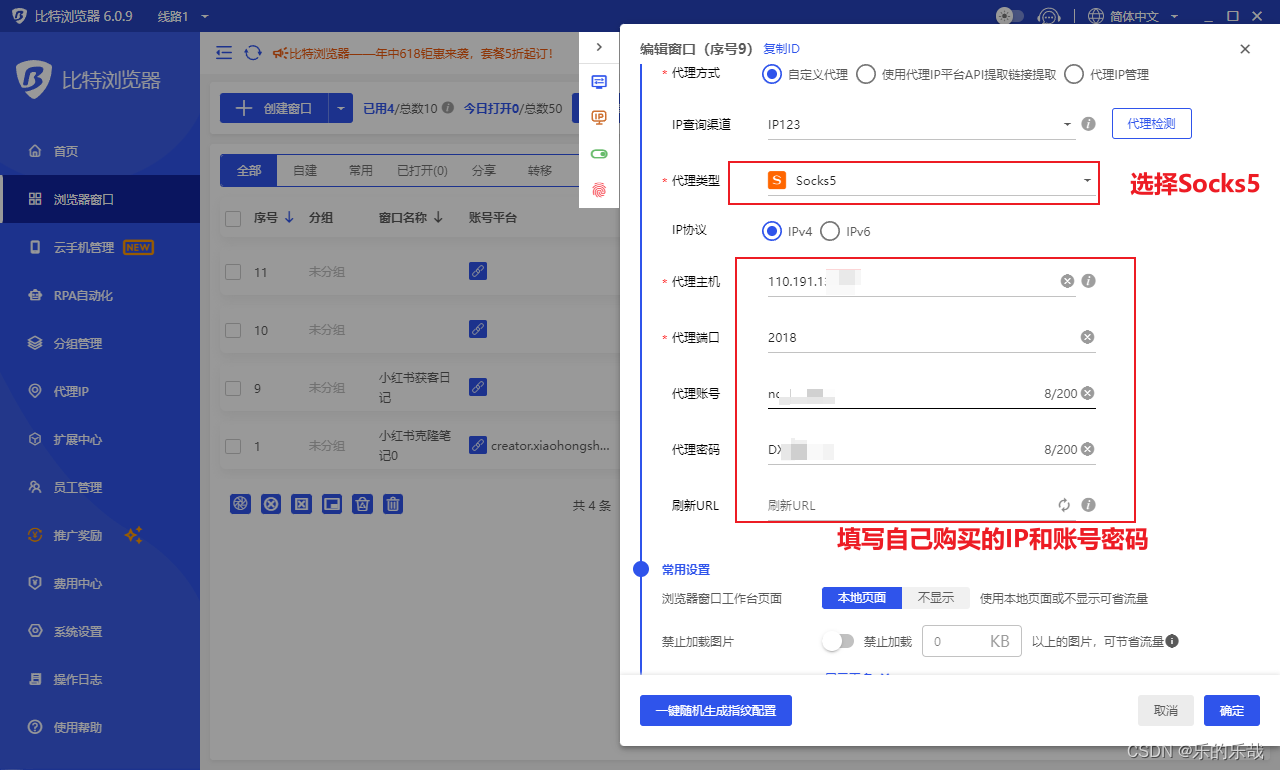
Task: Click the refresh icon in 刷新URL field
Action: click(1064, 505)
